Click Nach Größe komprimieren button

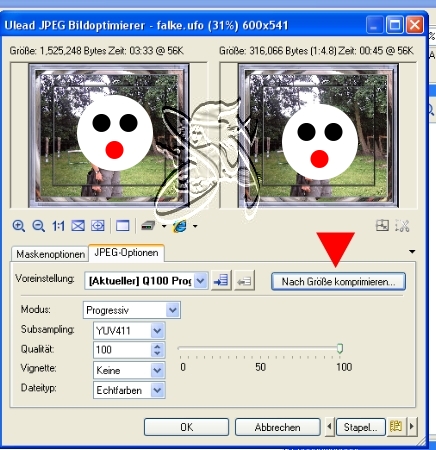coord(338,281)
